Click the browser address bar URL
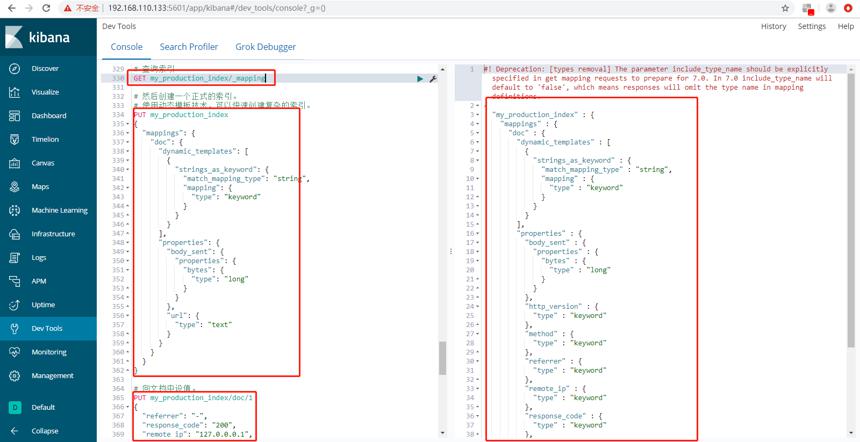The width and height of the screenshot is (860, 442). click(217, 8)
